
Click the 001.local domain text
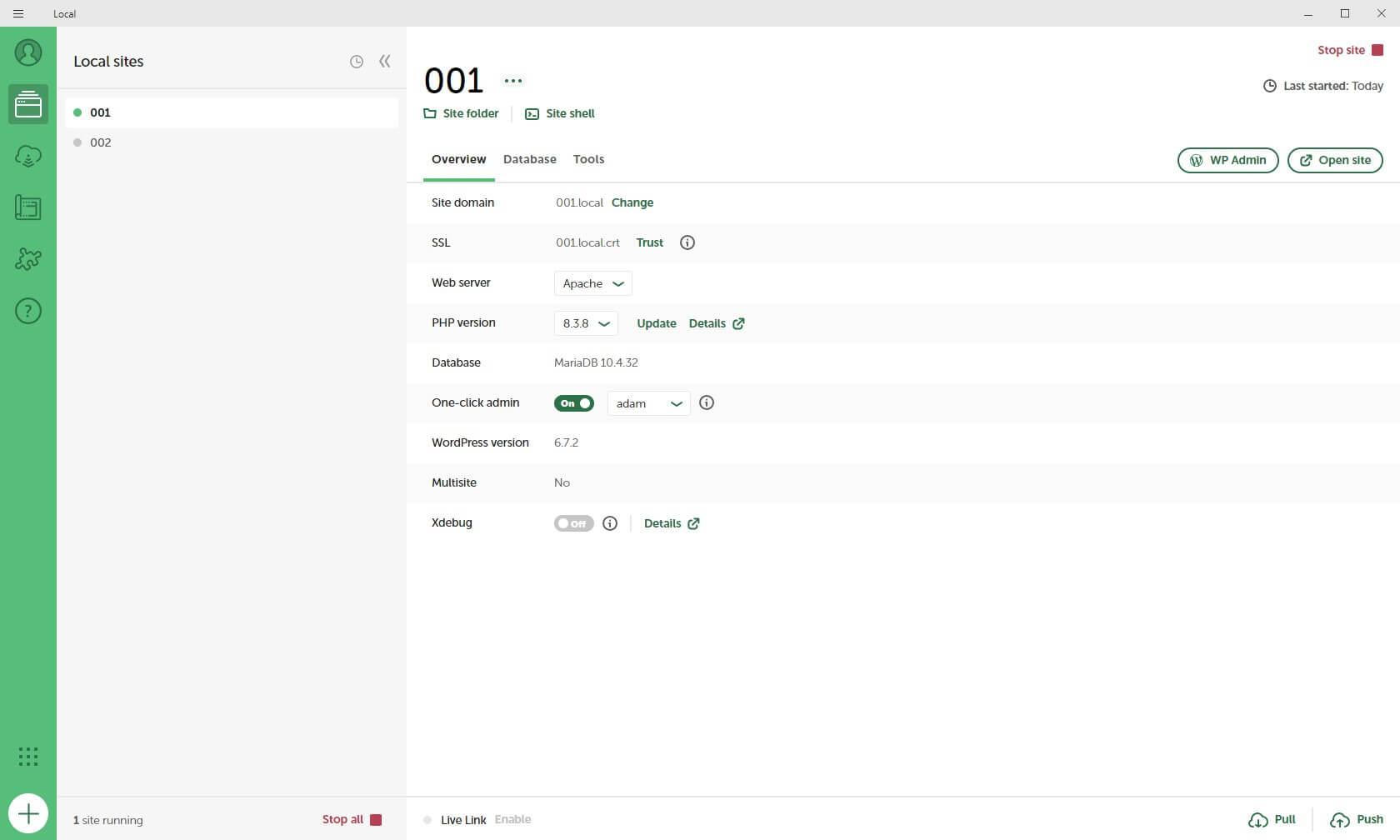579,202
